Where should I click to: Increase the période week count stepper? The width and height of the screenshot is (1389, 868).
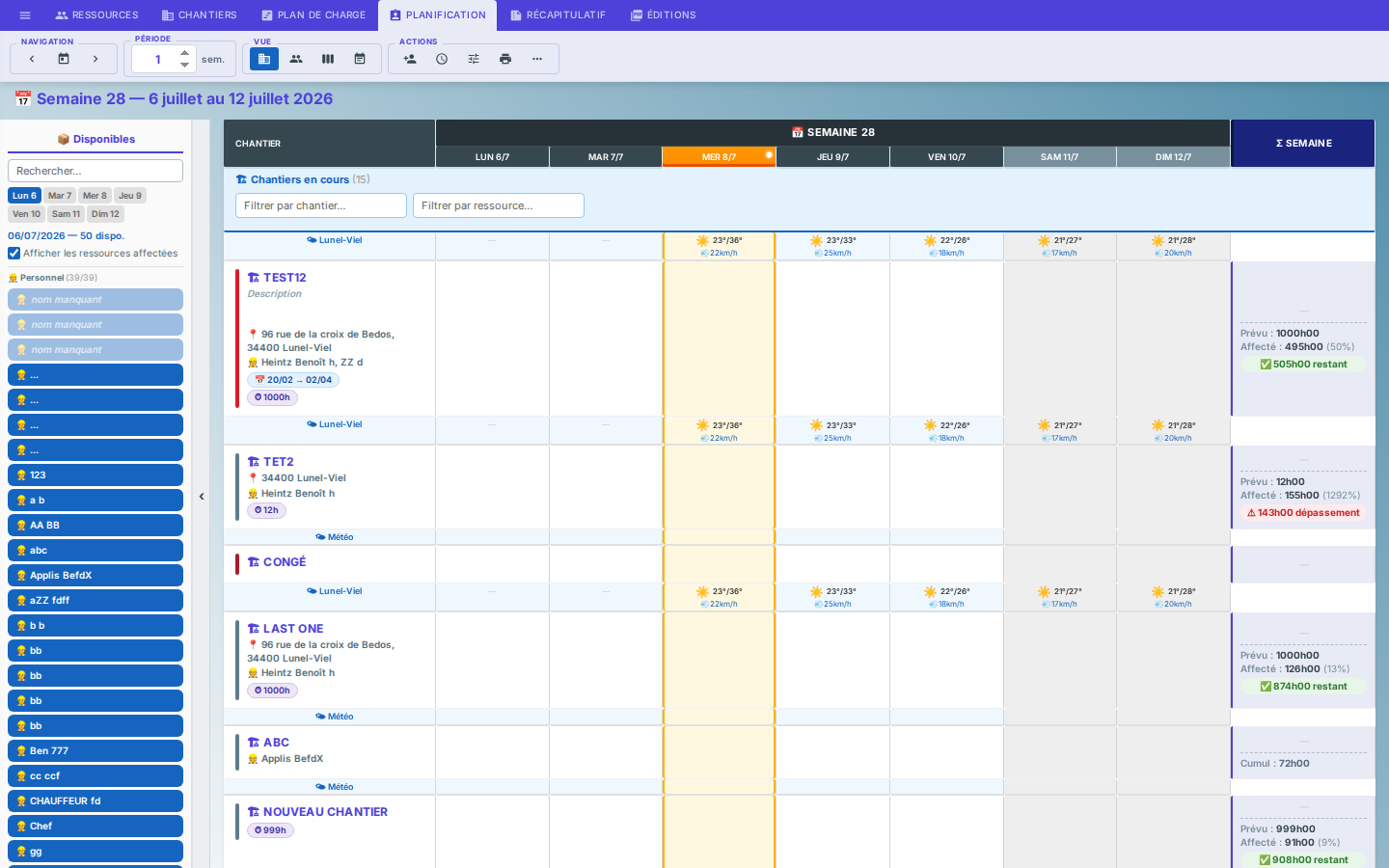(x=185, y=53)
